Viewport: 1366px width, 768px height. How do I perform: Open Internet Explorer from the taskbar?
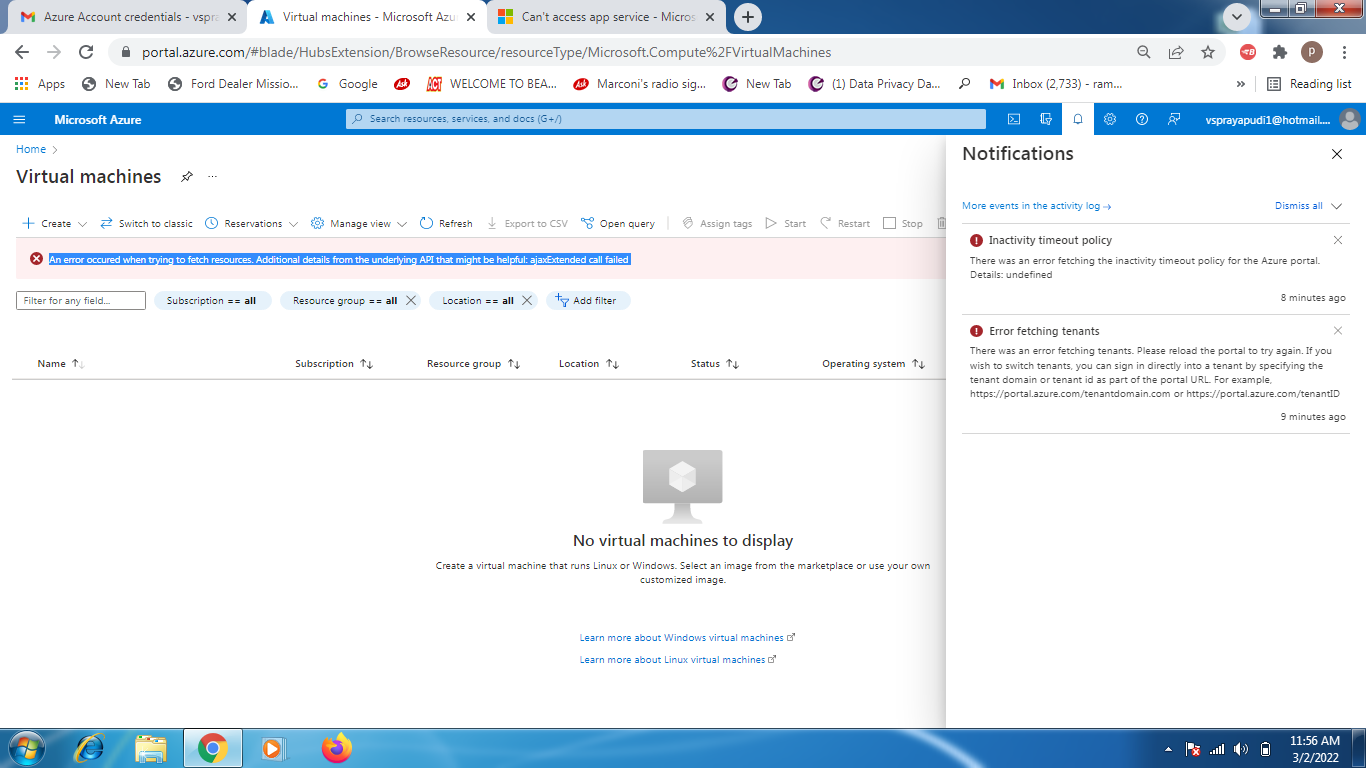point(90,748)
